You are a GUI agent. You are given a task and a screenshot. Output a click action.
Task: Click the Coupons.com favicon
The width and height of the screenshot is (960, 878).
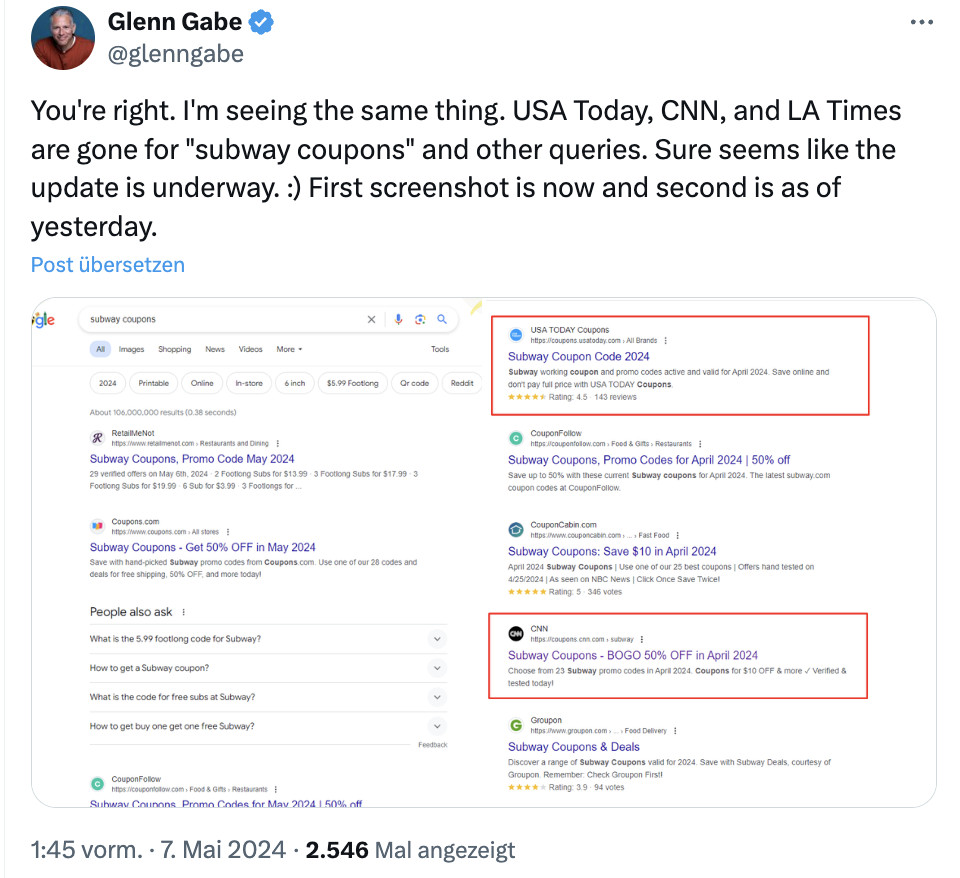coord(97,527)
